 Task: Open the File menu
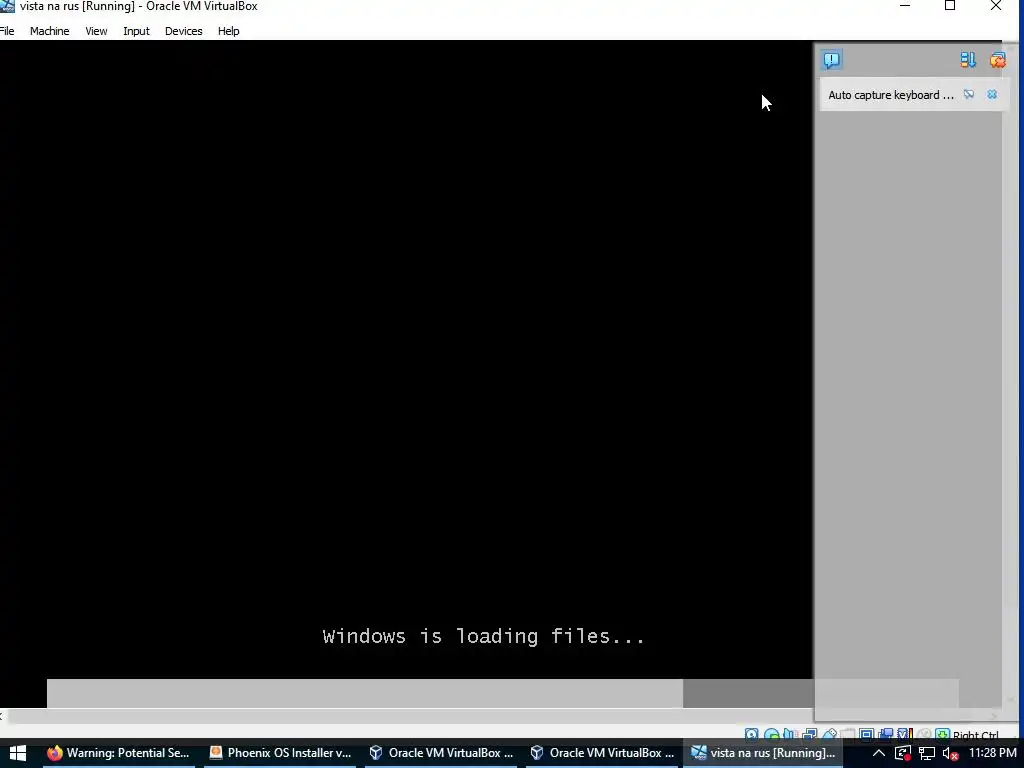tap(7, 31)
